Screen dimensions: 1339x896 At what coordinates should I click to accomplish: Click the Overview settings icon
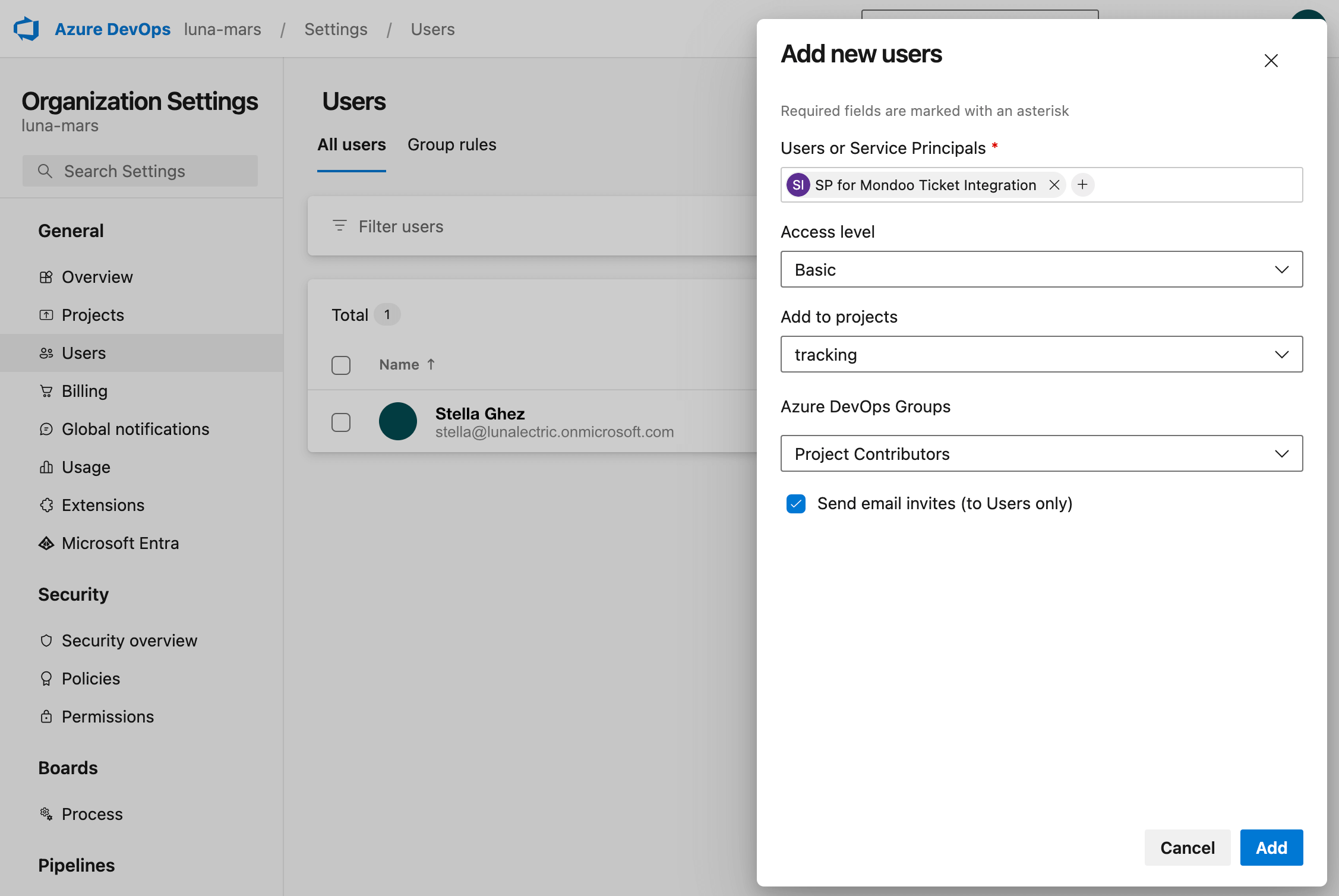pyautogui.click(x=46, y=276)
